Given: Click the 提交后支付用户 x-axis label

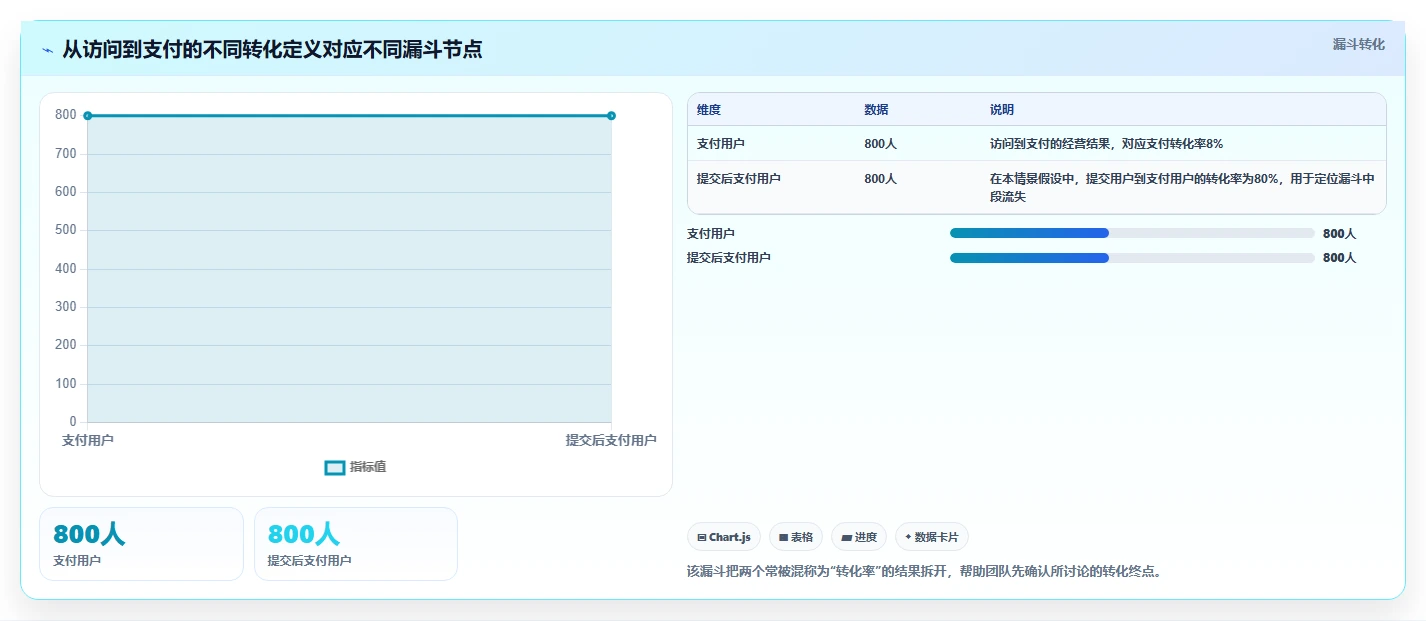Looking at the screenshot, I should 611,441.
